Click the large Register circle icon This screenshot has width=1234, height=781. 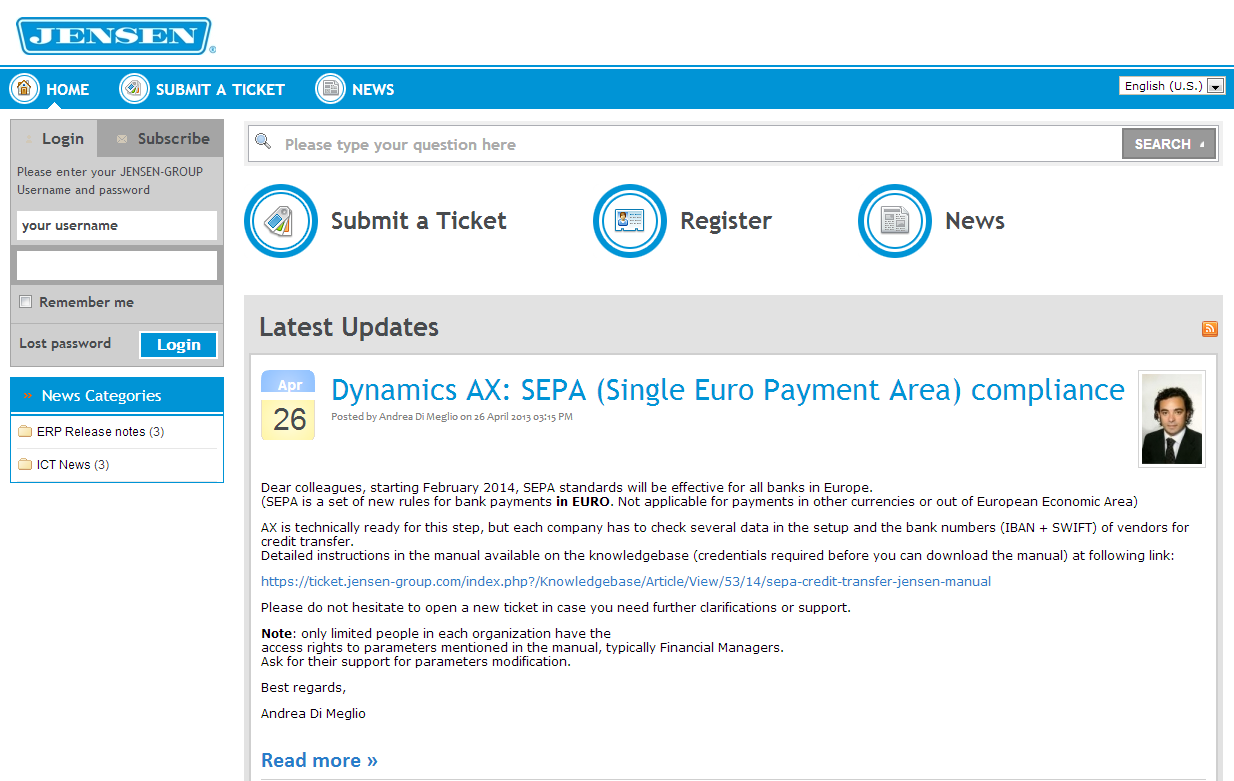630,221
